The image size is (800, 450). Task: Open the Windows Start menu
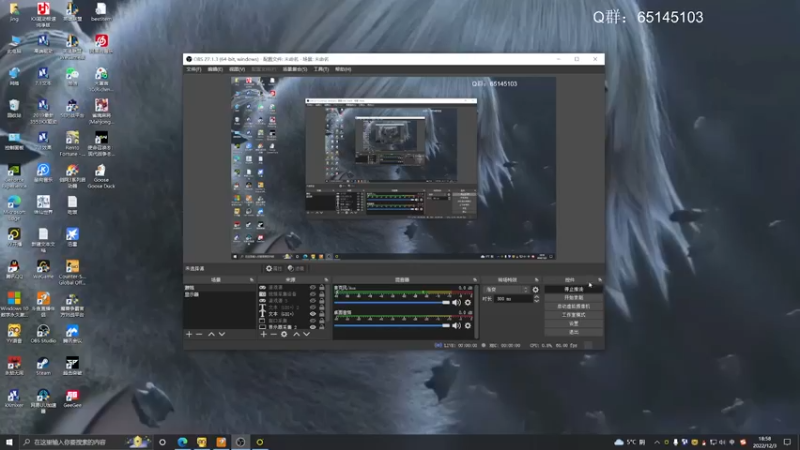point(9,442)
